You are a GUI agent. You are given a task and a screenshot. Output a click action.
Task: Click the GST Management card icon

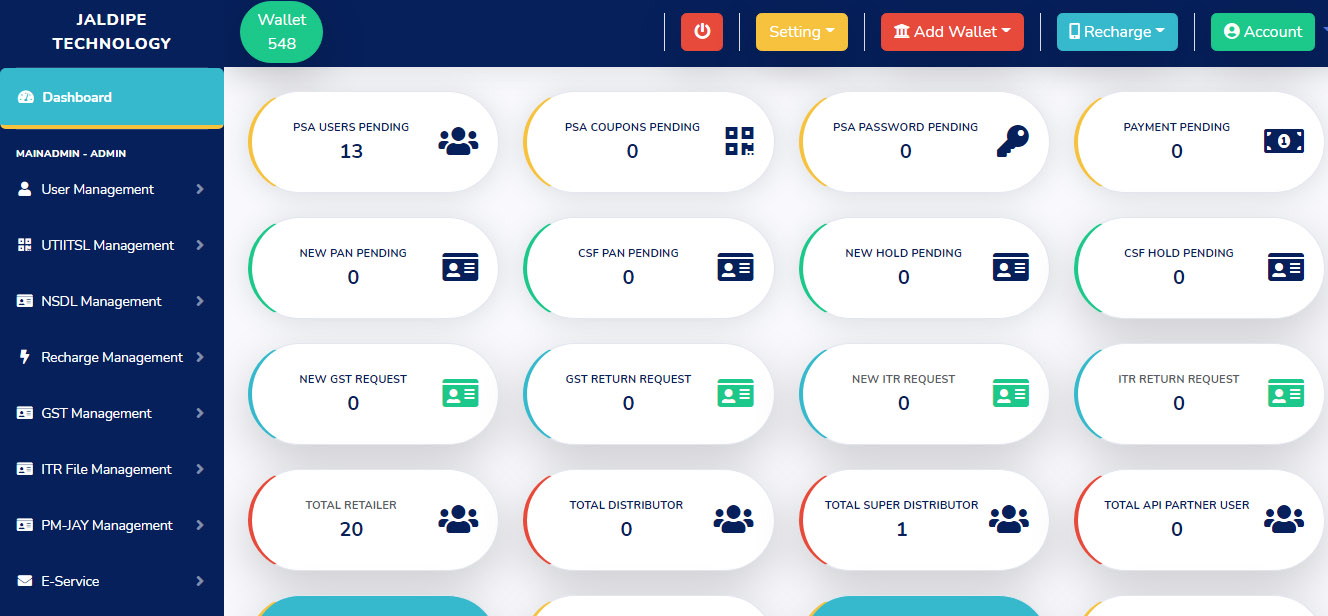point(25,413)
